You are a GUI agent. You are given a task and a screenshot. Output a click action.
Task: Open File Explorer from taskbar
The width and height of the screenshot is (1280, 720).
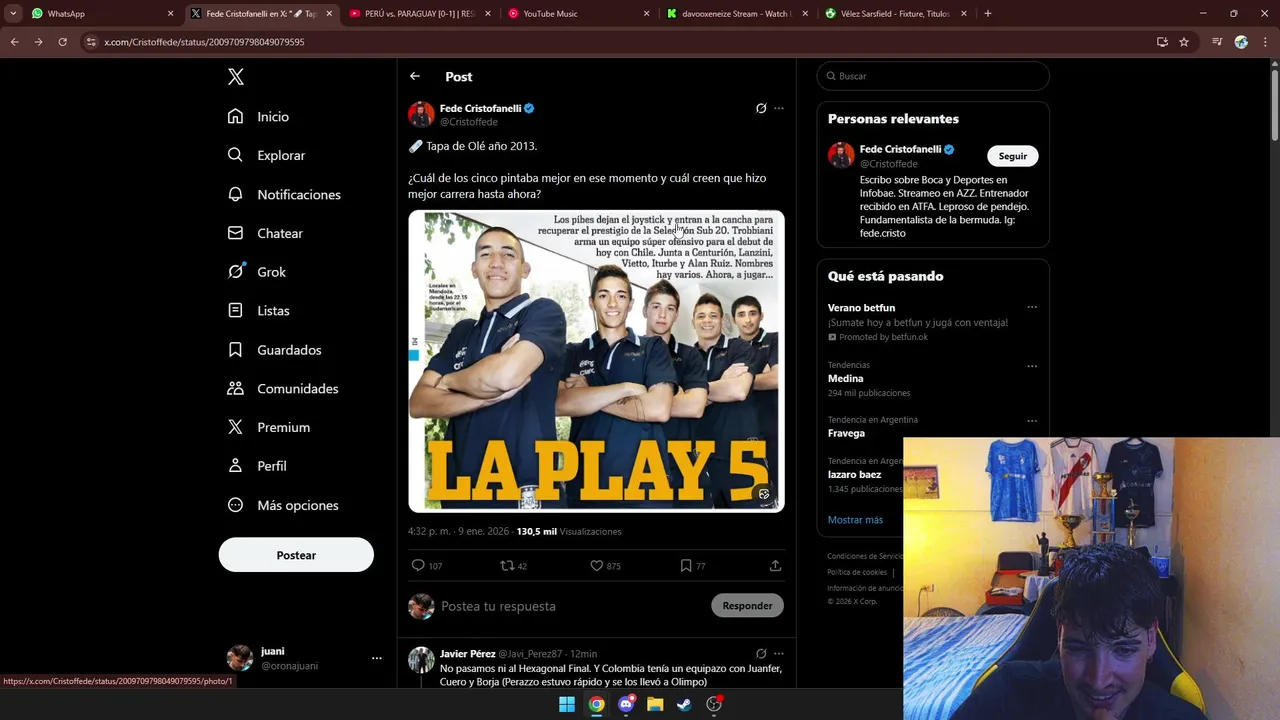pos(655,704)
